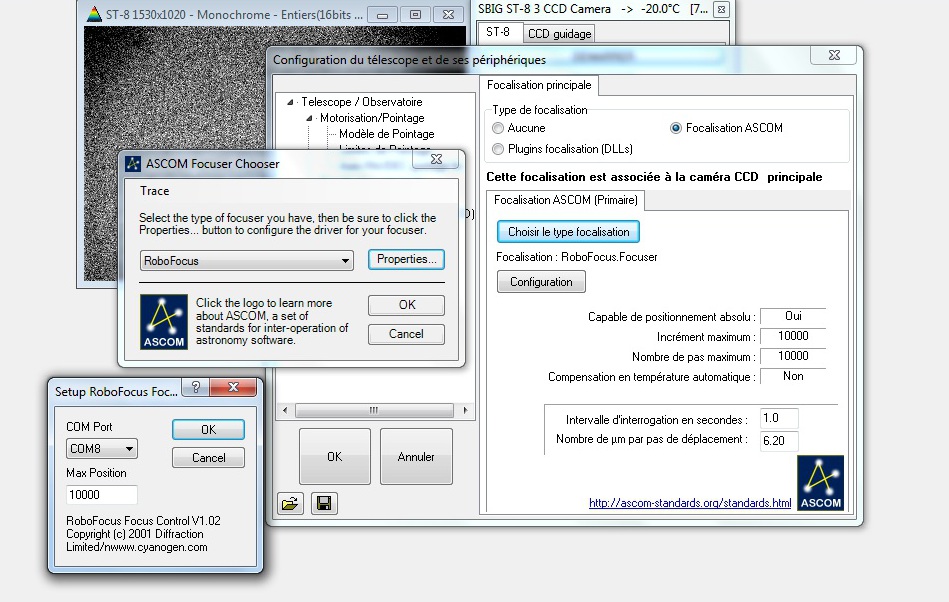Click OK in Setup RoboFocus dialog
The image size is (949, 602).
[x=208, y=430]
